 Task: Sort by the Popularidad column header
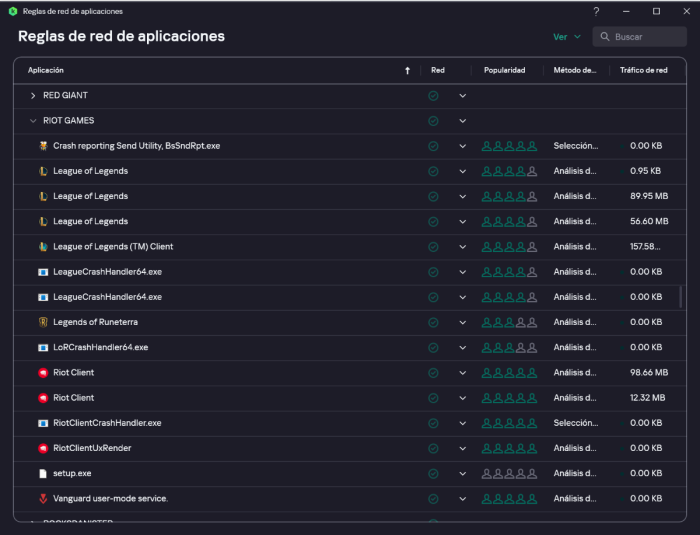(504, 70)
